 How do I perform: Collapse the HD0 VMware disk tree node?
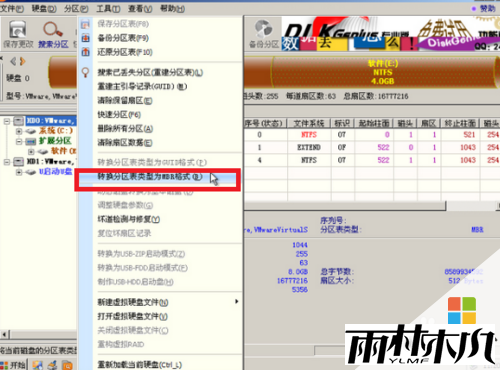coord(6,121)
